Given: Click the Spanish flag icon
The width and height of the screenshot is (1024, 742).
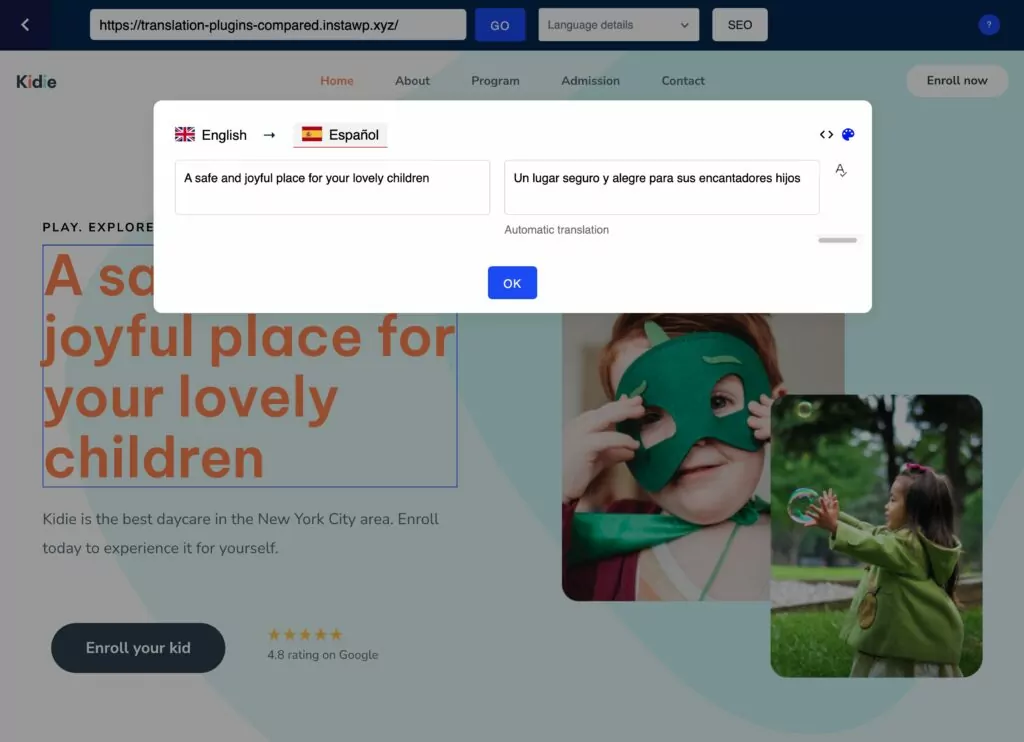Looking at the screenshot, I should pos(312,134).
